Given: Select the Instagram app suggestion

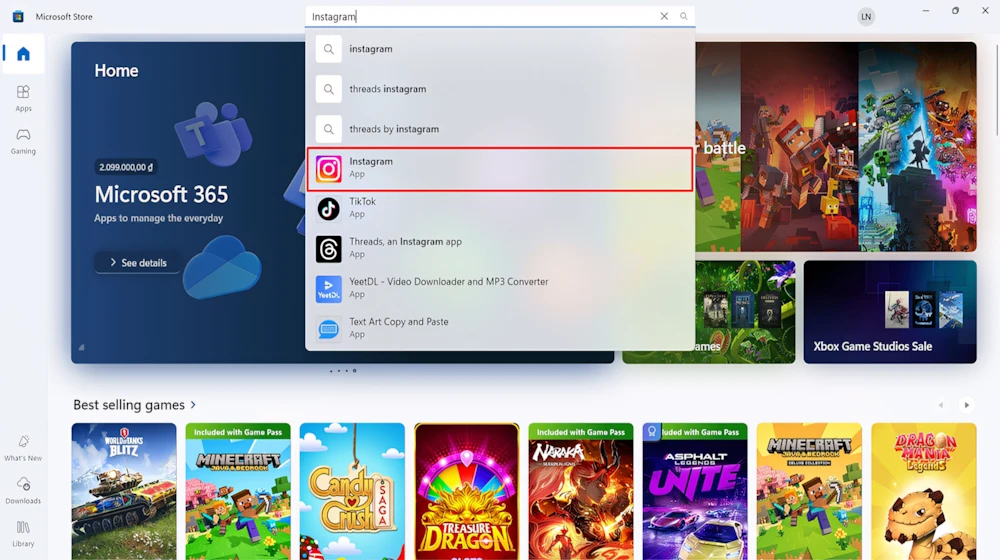Looking at the screenshot, I should [500, 169].
